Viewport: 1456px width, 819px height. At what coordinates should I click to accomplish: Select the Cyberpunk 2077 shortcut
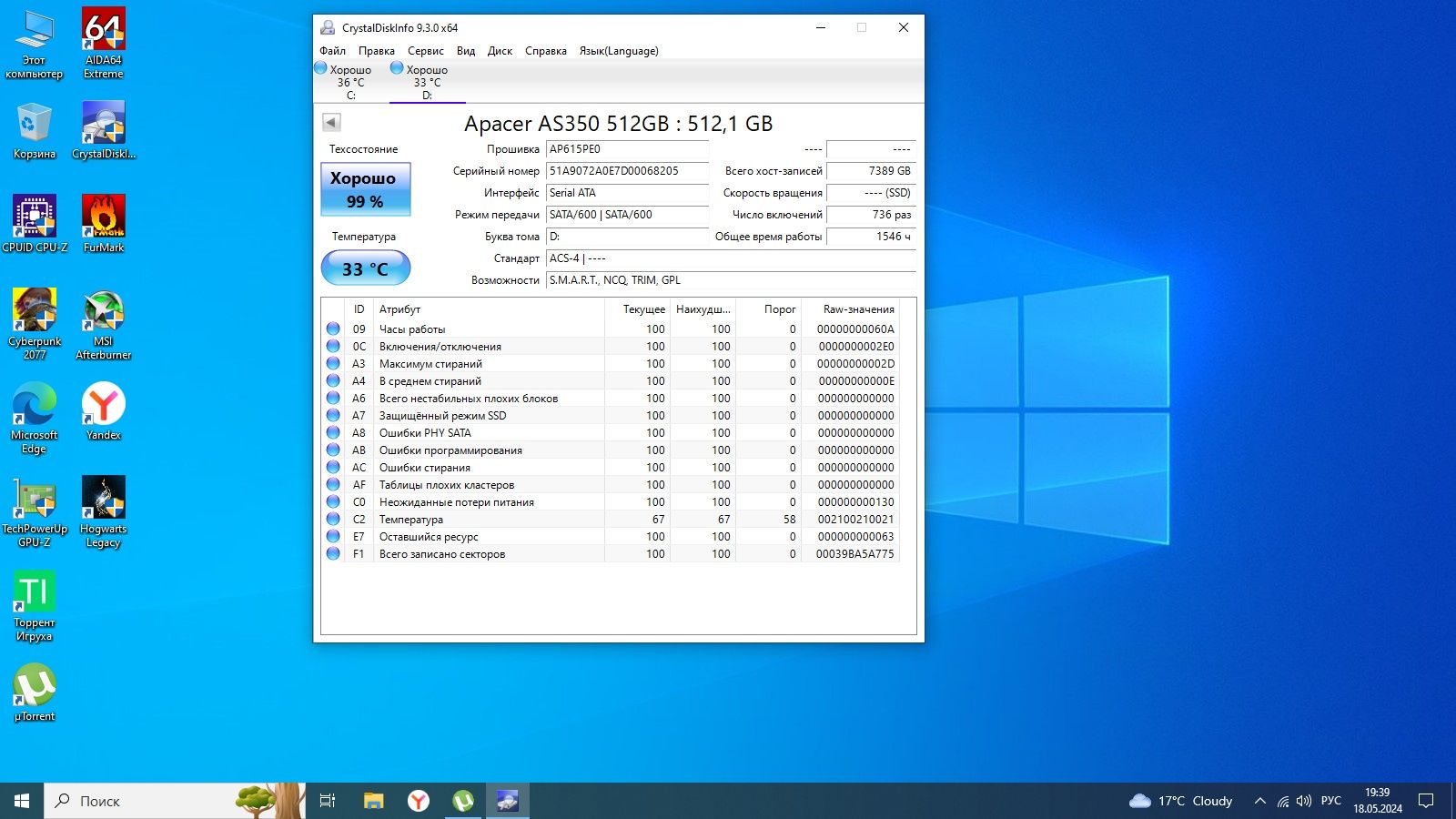pos(35,324)
